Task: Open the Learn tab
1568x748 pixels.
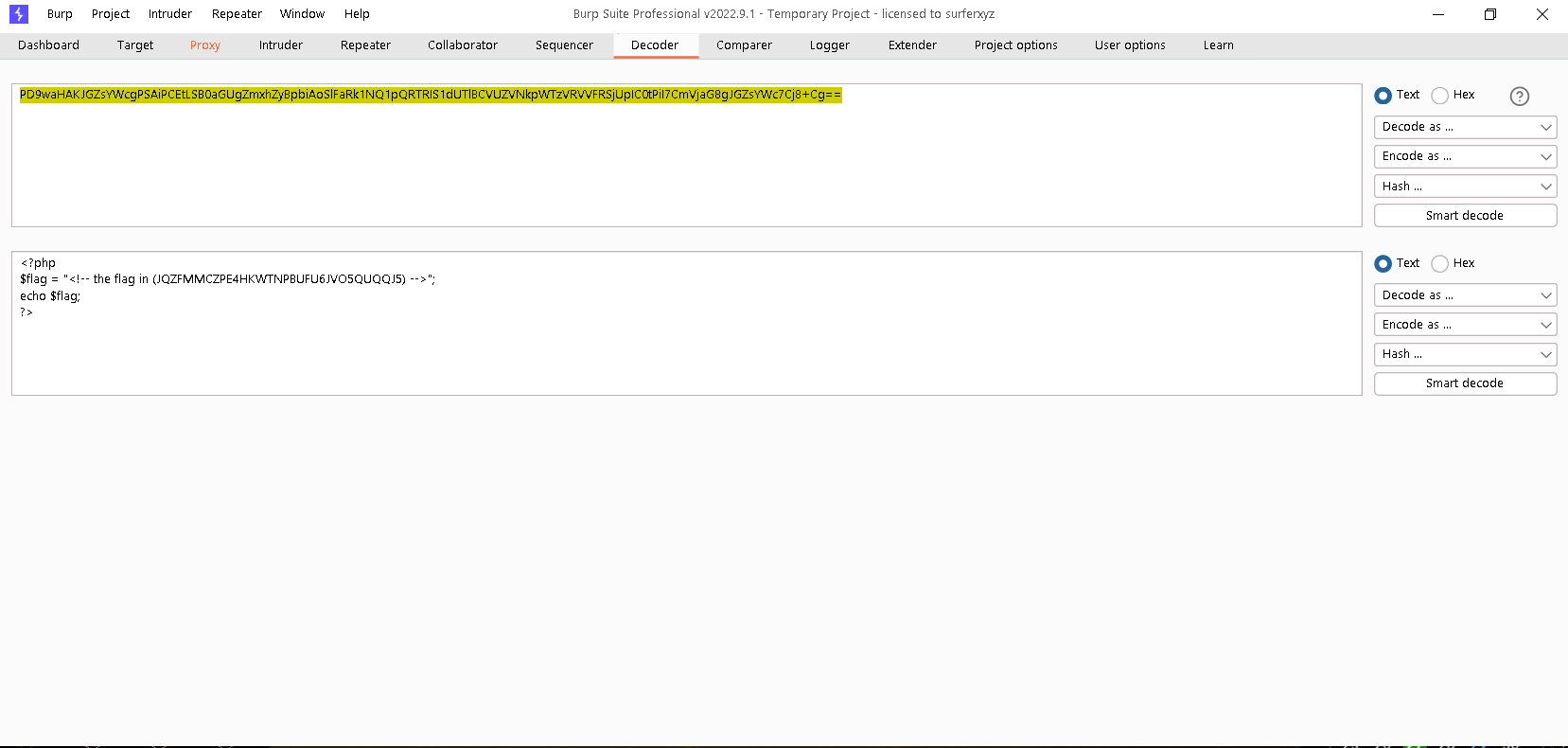Action: [1219, 45]
